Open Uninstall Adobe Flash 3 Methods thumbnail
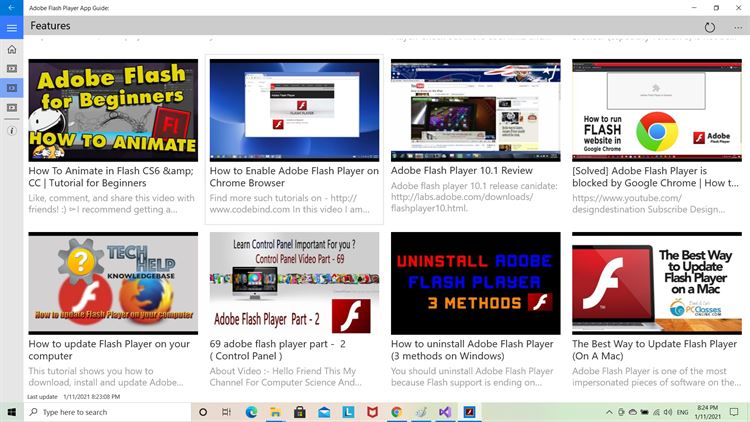 click(475, 283)
